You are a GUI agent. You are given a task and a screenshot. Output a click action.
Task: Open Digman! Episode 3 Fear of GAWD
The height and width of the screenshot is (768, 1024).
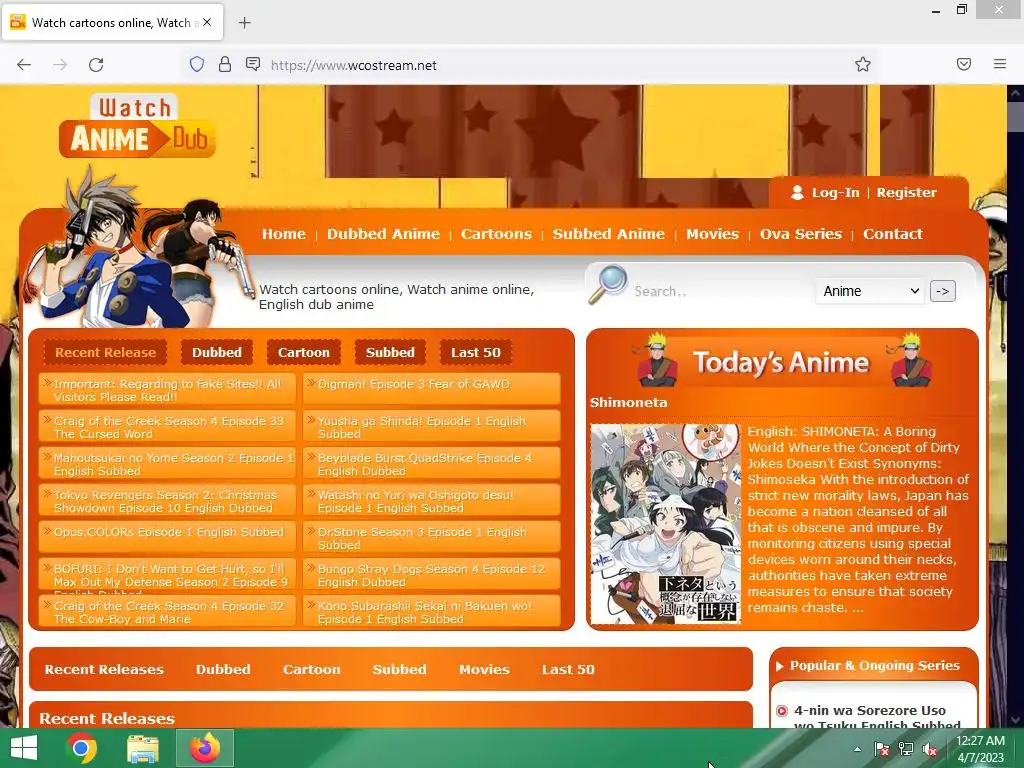tap(432, 390)
